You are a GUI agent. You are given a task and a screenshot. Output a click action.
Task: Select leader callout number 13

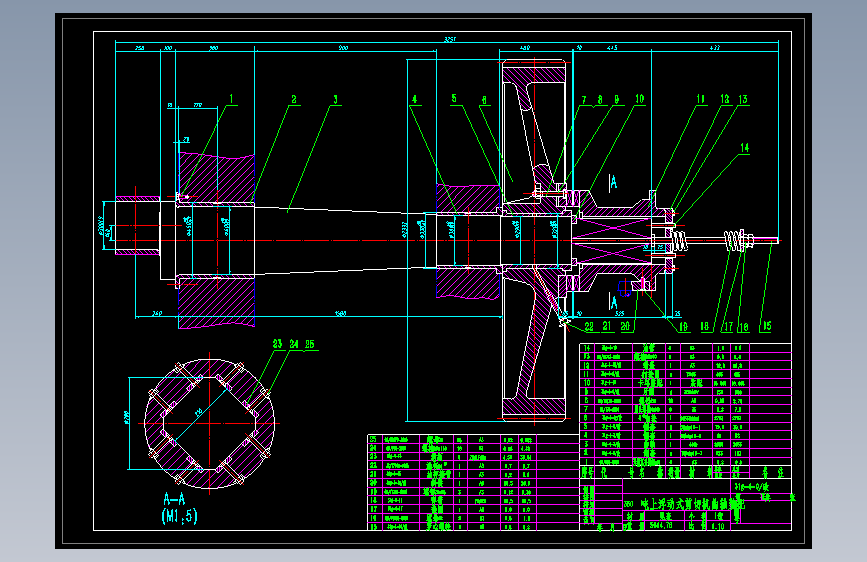click(x=743, y=99)
